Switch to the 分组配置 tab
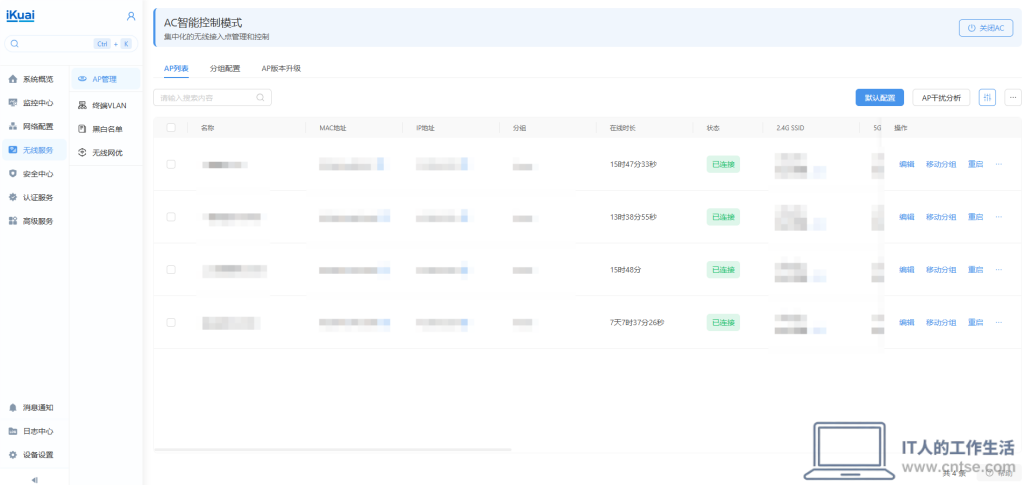1024x485 pixels. 225,68
